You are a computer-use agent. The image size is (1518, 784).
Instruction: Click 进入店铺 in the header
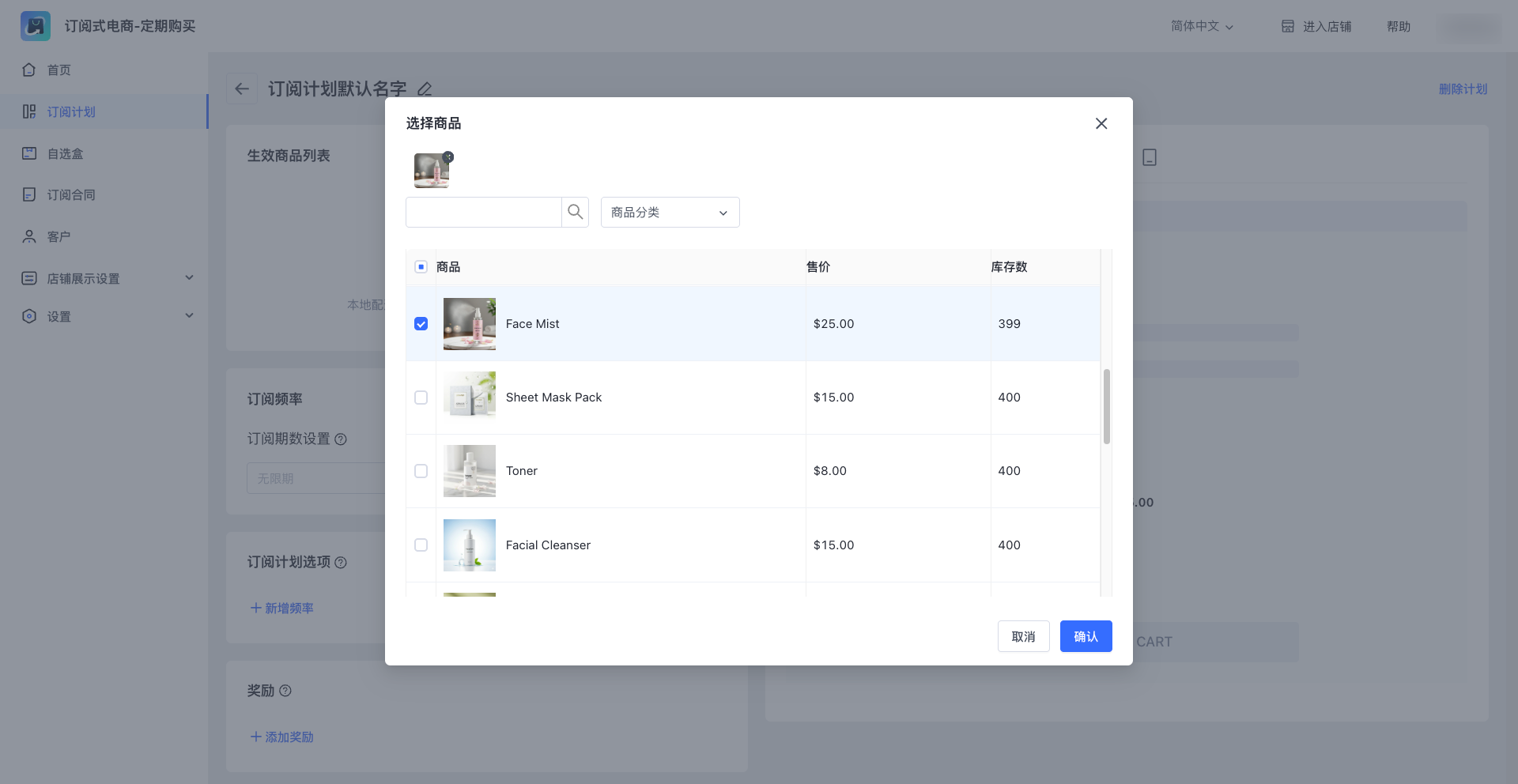1327,26
